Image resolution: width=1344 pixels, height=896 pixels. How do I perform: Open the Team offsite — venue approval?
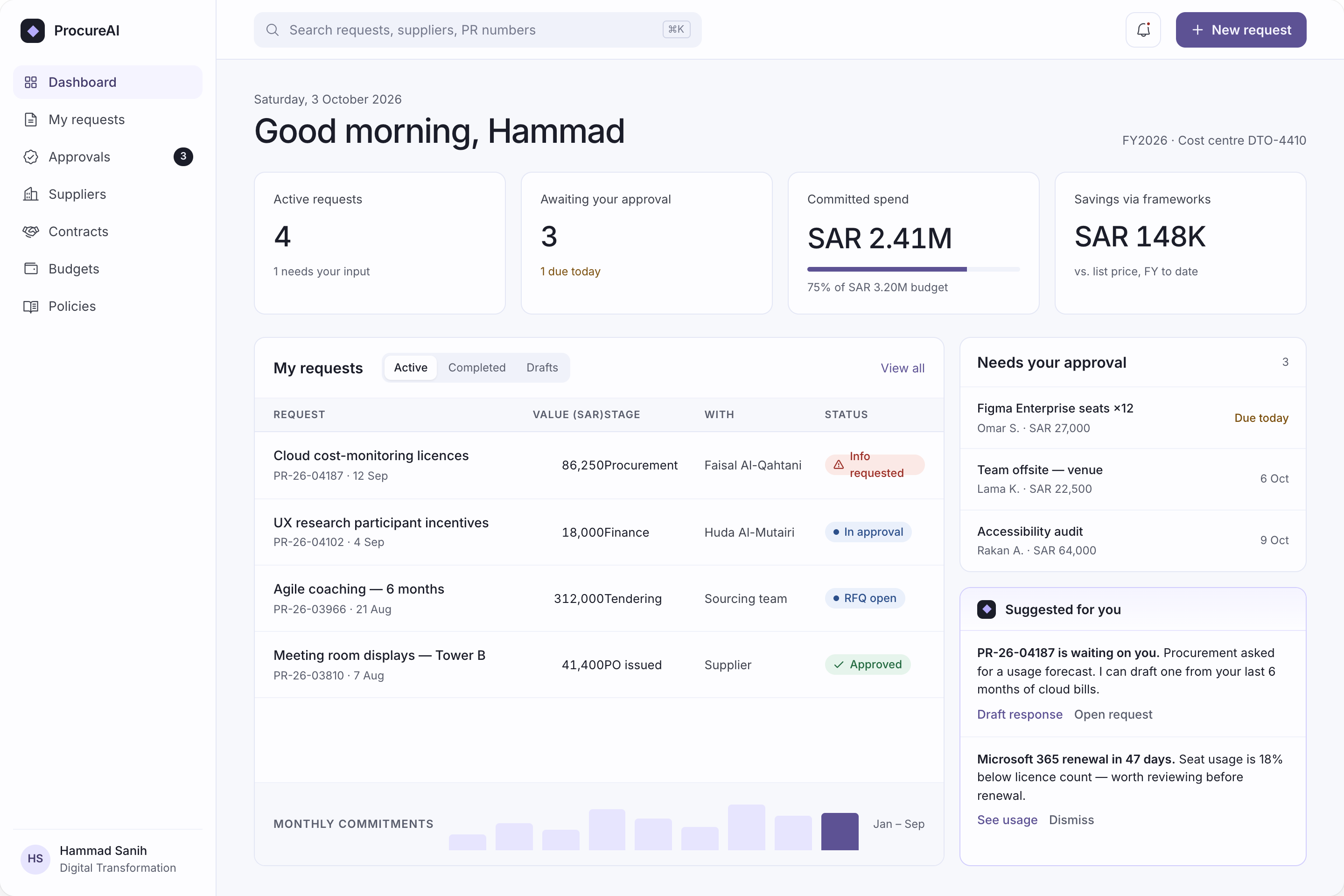click(1133, 479)
